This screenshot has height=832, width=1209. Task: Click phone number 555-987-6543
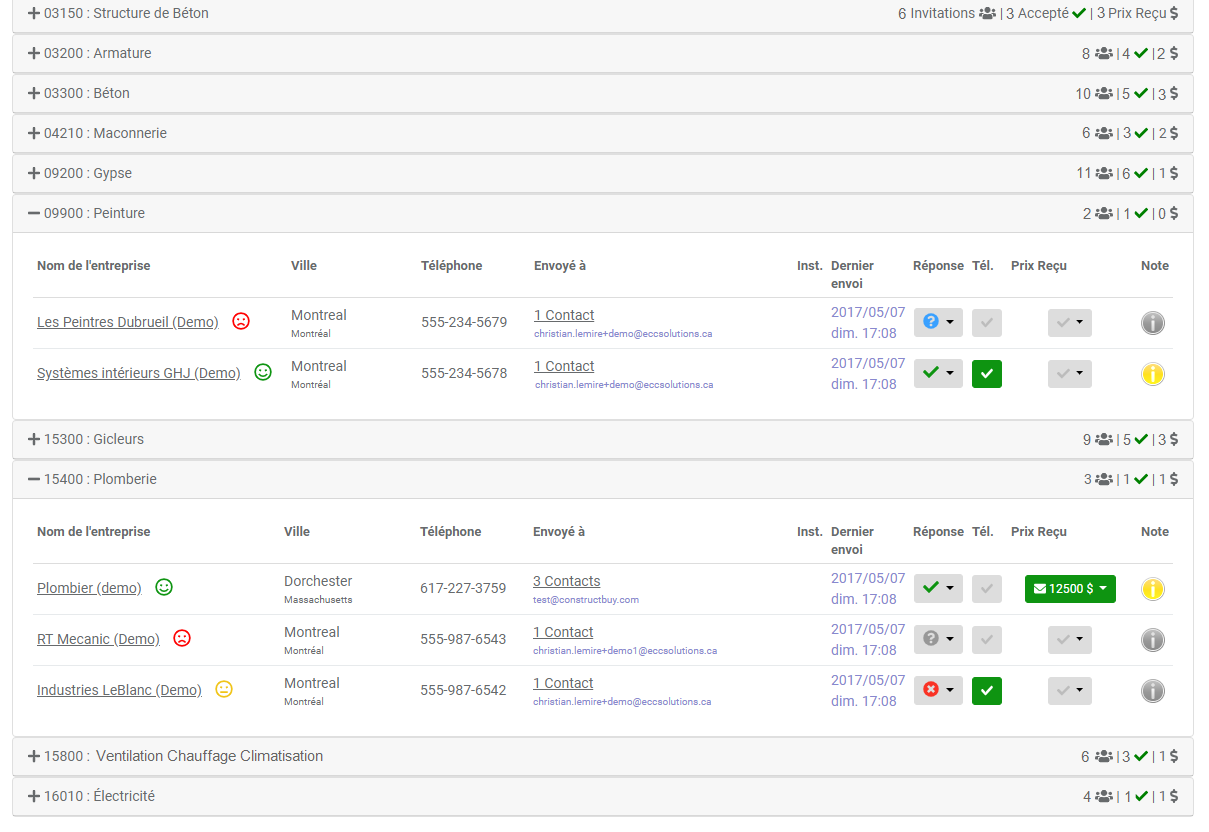tap(463, 639)
